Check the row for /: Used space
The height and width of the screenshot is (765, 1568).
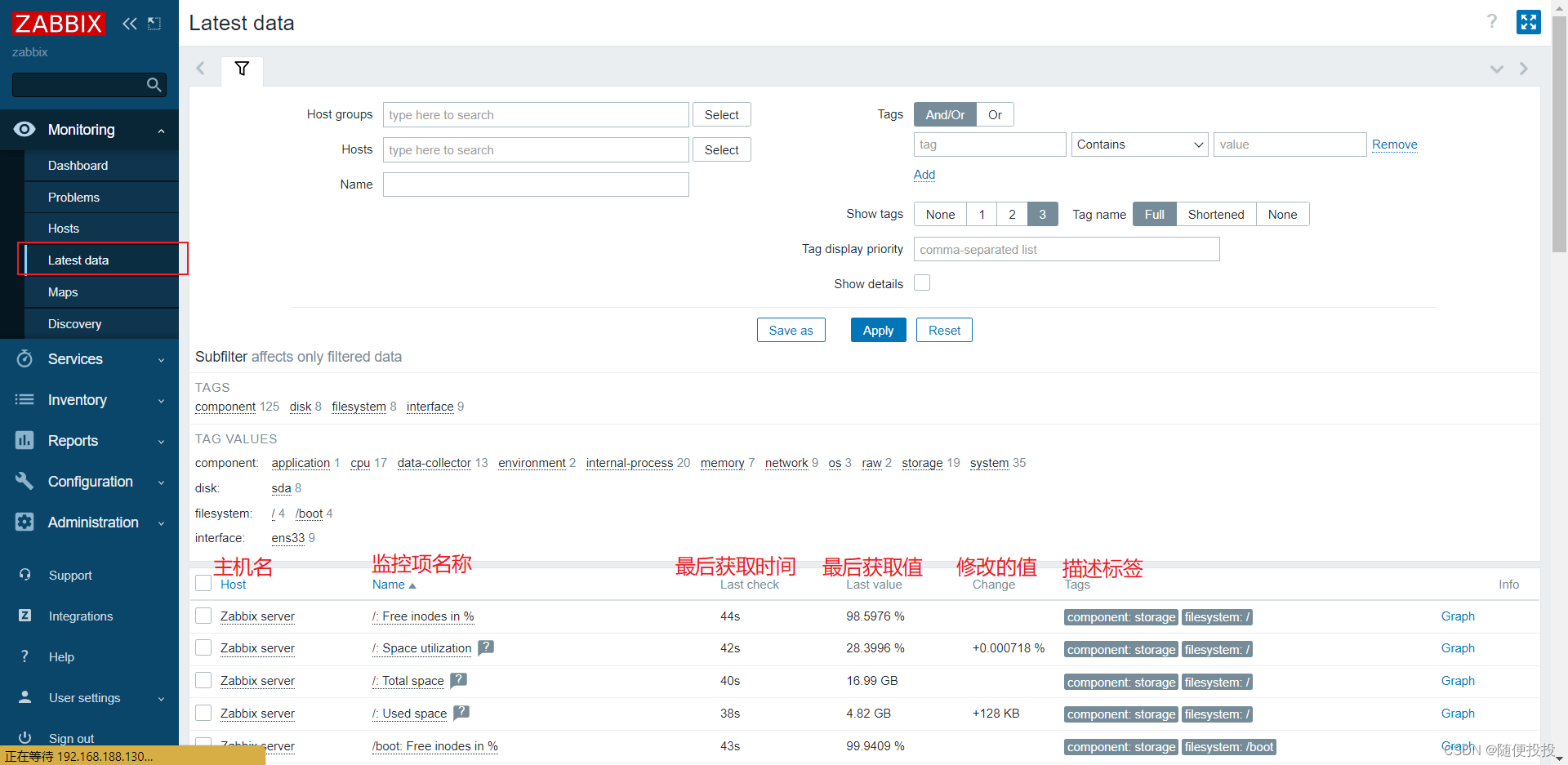203,713
